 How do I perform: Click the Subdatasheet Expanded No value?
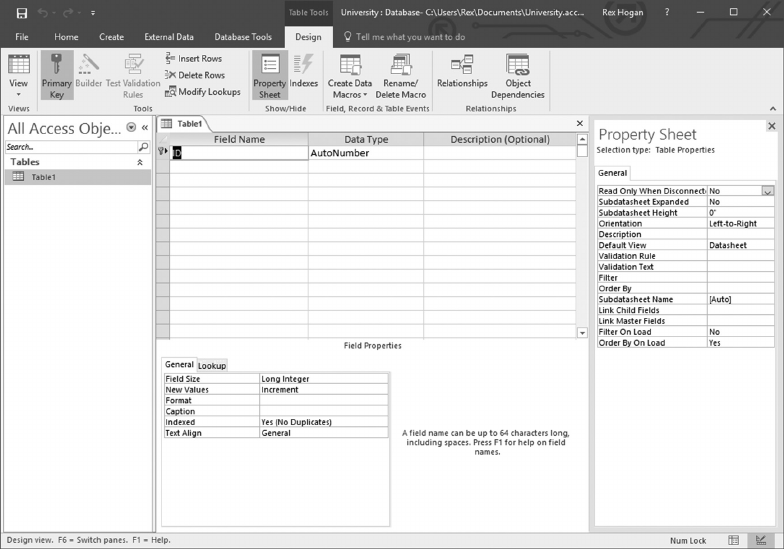tap(740, 202)
